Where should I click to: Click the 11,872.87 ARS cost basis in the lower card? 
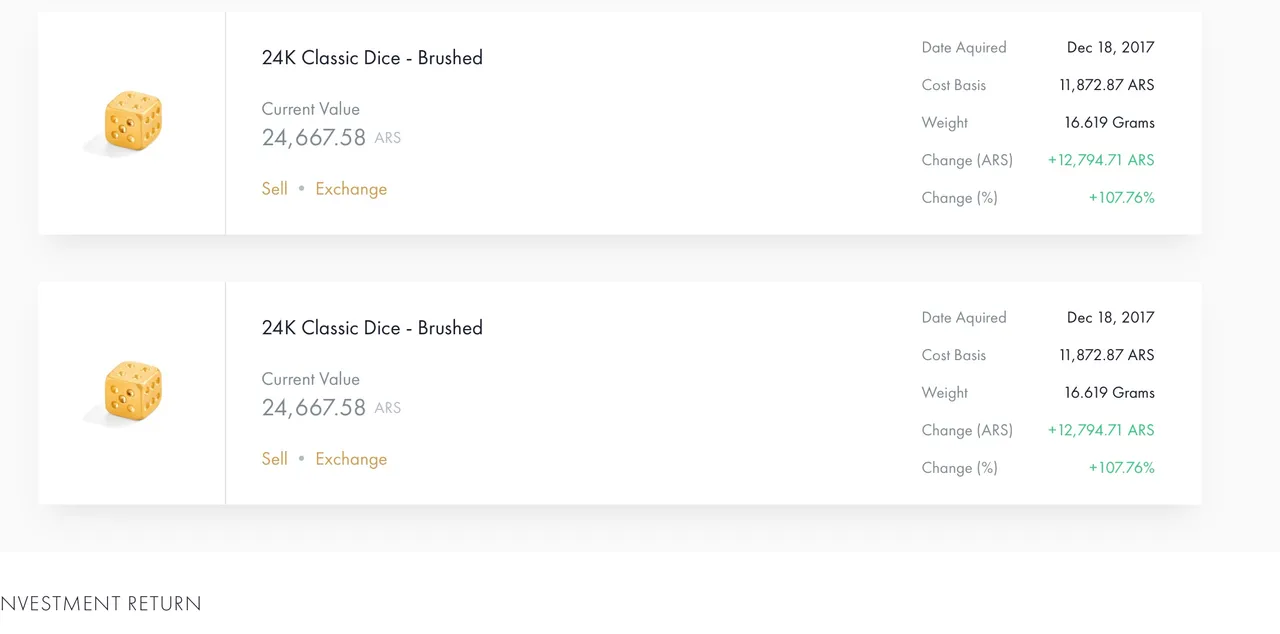[x=1107, y=355]
